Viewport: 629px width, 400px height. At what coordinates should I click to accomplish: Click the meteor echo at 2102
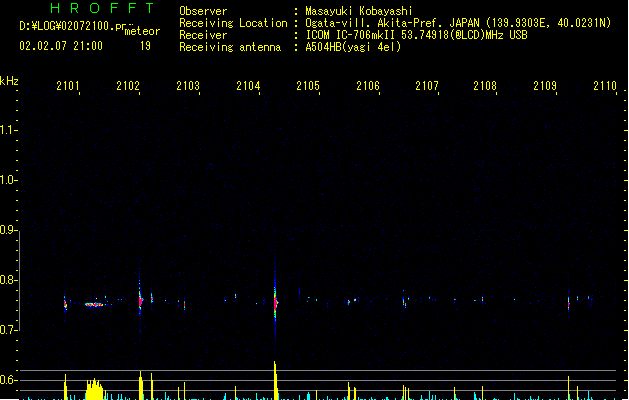pos(140,301)
